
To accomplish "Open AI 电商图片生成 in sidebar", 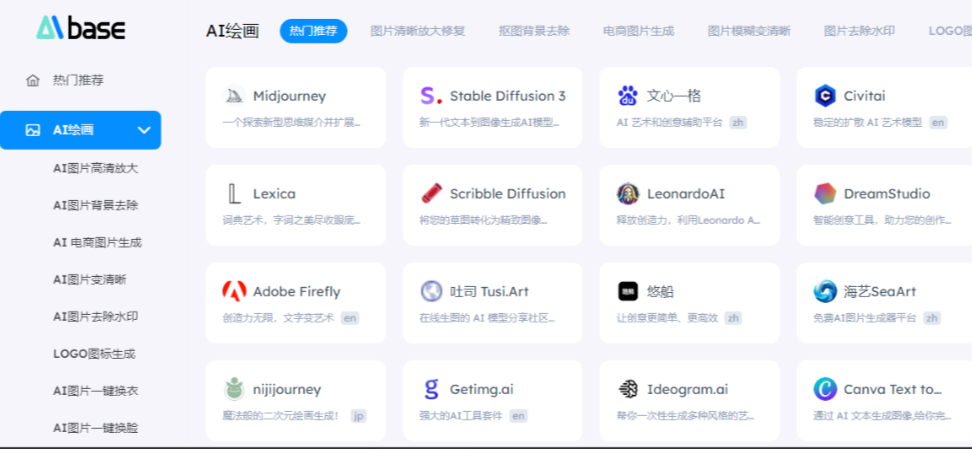I will coord(97,242).
